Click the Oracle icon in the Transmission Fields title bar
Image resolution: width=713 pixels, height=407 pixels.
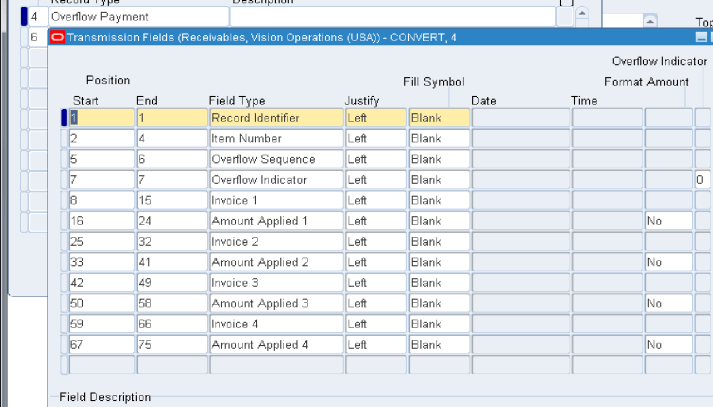click(57, 37)
